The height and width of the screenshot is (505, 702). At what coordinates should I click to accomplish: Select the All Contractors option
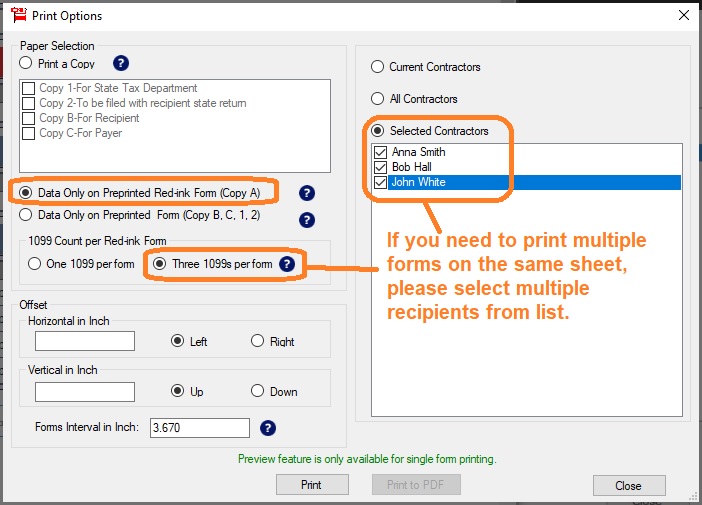click(377, 98)
